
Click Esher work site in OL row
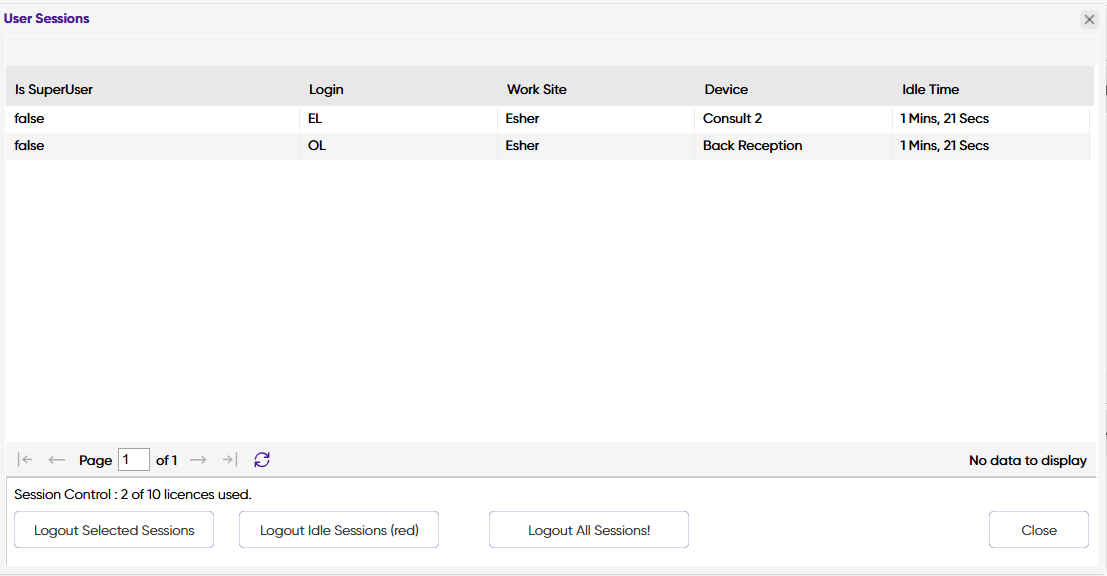(x=596, y=145)
